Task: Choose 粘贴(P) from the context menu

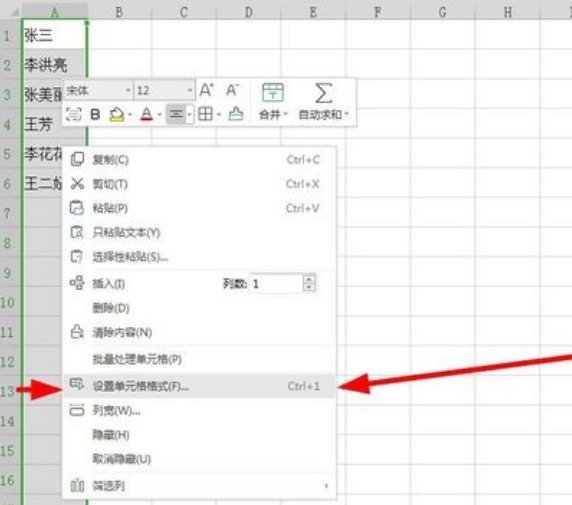Action: point(199,208)
